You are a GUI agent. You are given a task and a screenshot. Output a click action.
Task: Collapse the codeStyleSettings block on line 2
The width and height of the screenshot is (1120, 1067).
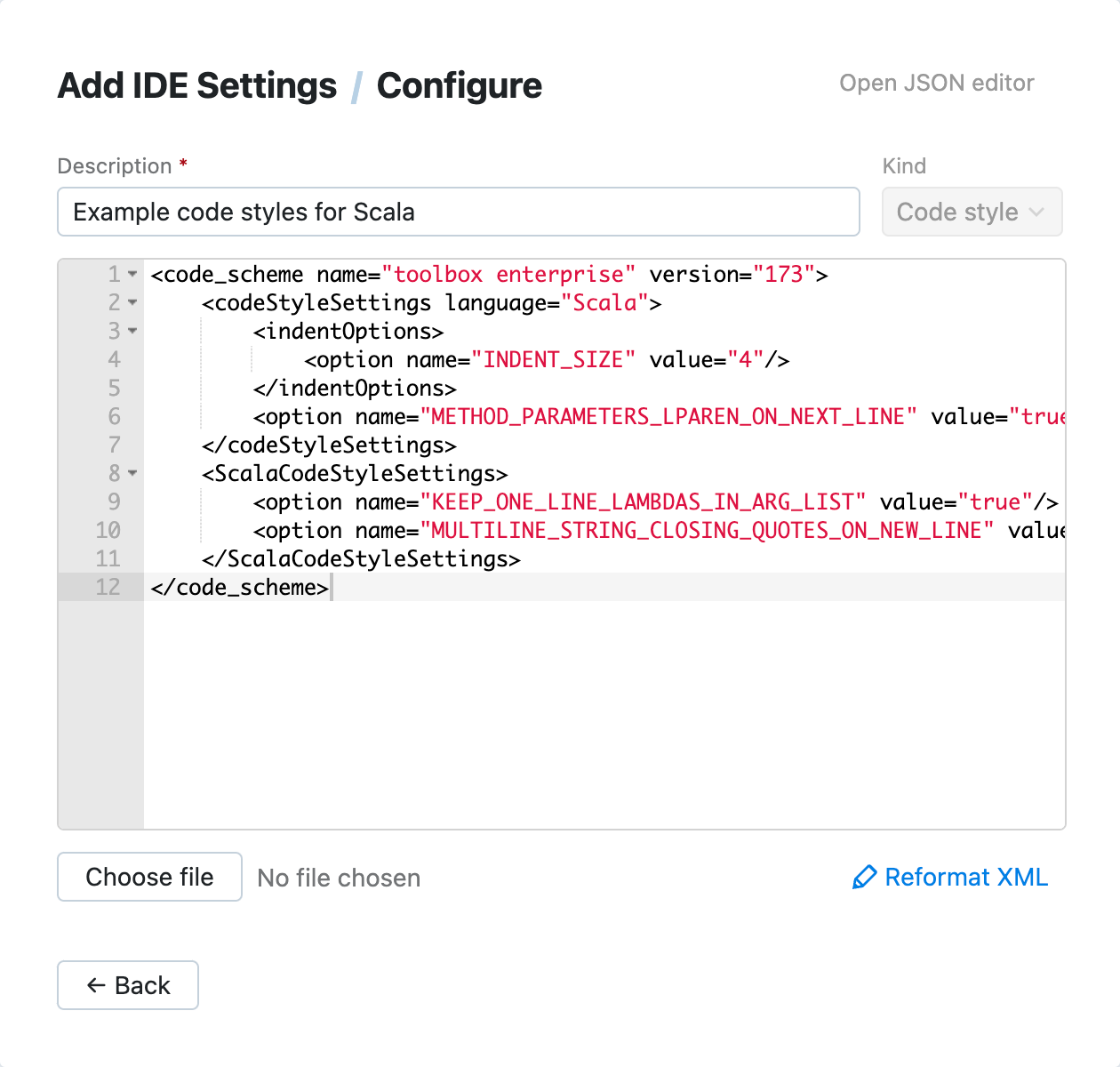(x=132, y=303)
